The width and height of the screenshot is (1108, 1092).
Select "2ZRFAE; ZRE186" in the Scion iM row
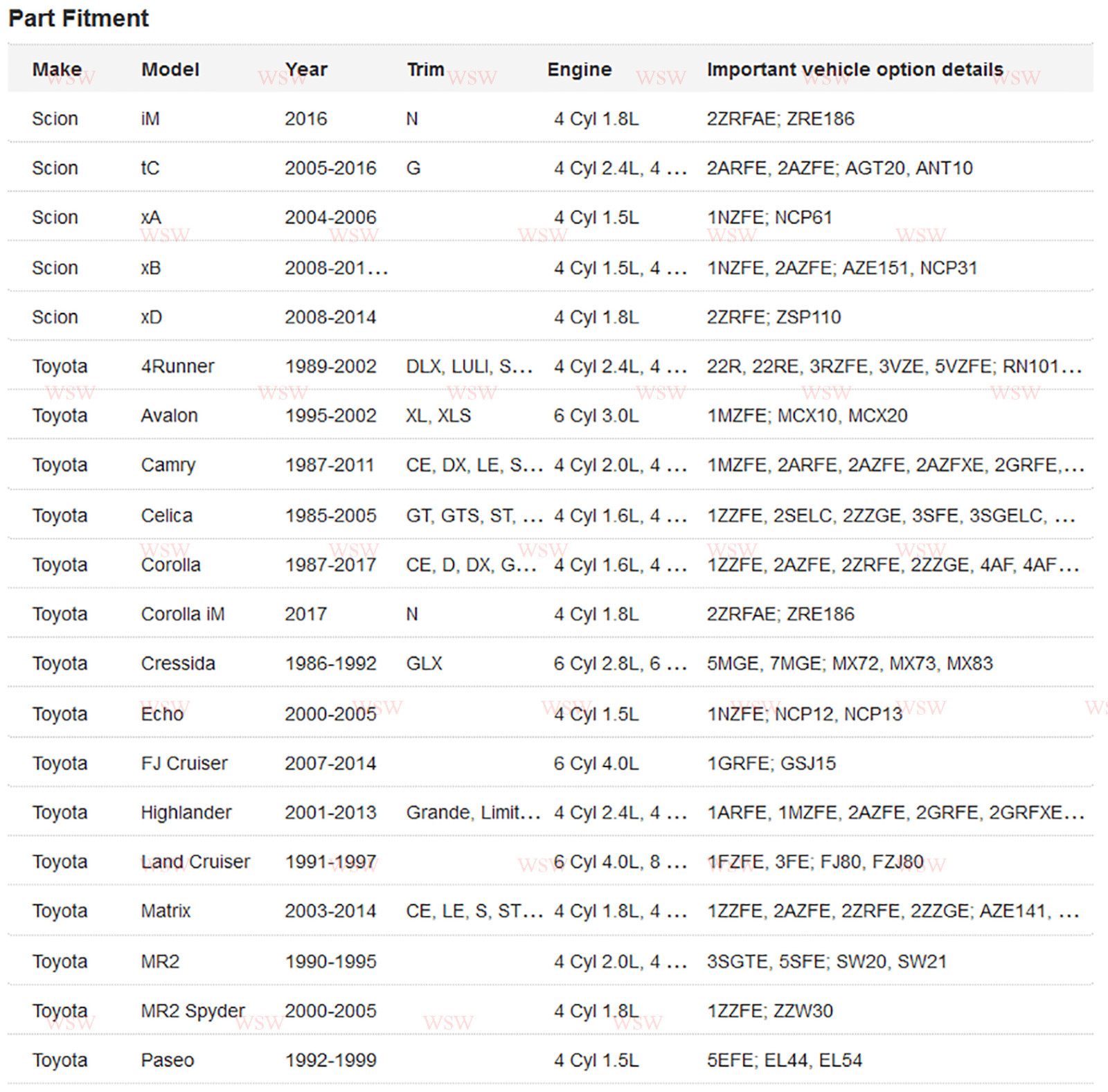[x=780, y=119]
